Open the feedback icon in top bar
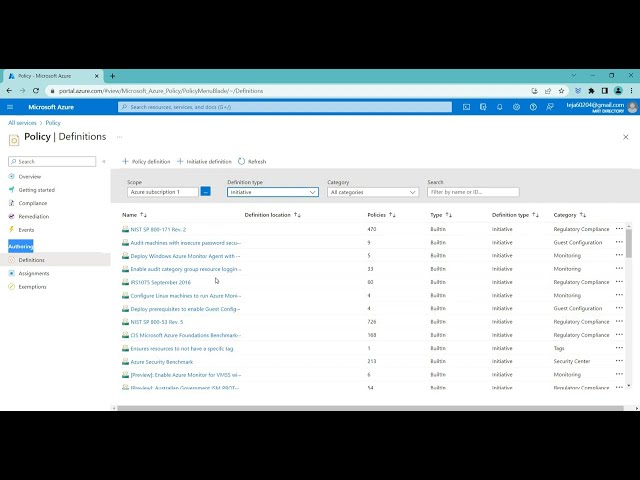Image resolution: width=640 pixels, height=480 pixels. [550, 107]
